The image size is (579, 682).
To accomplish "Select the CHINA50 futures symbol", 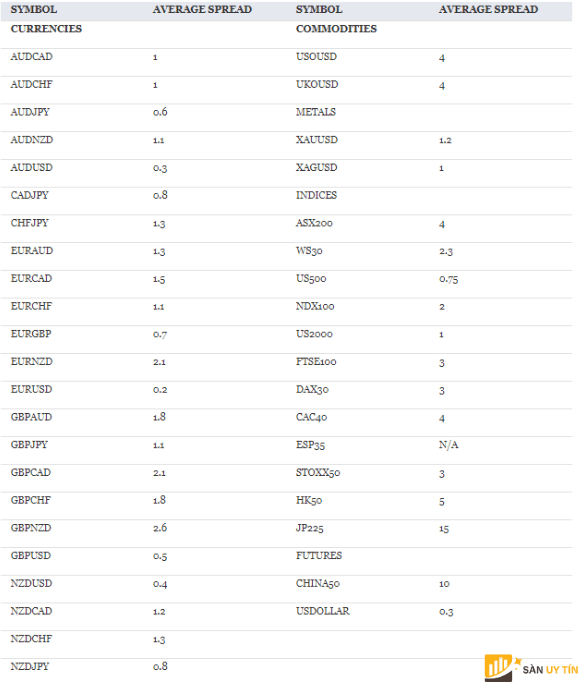I will [318, 583].
